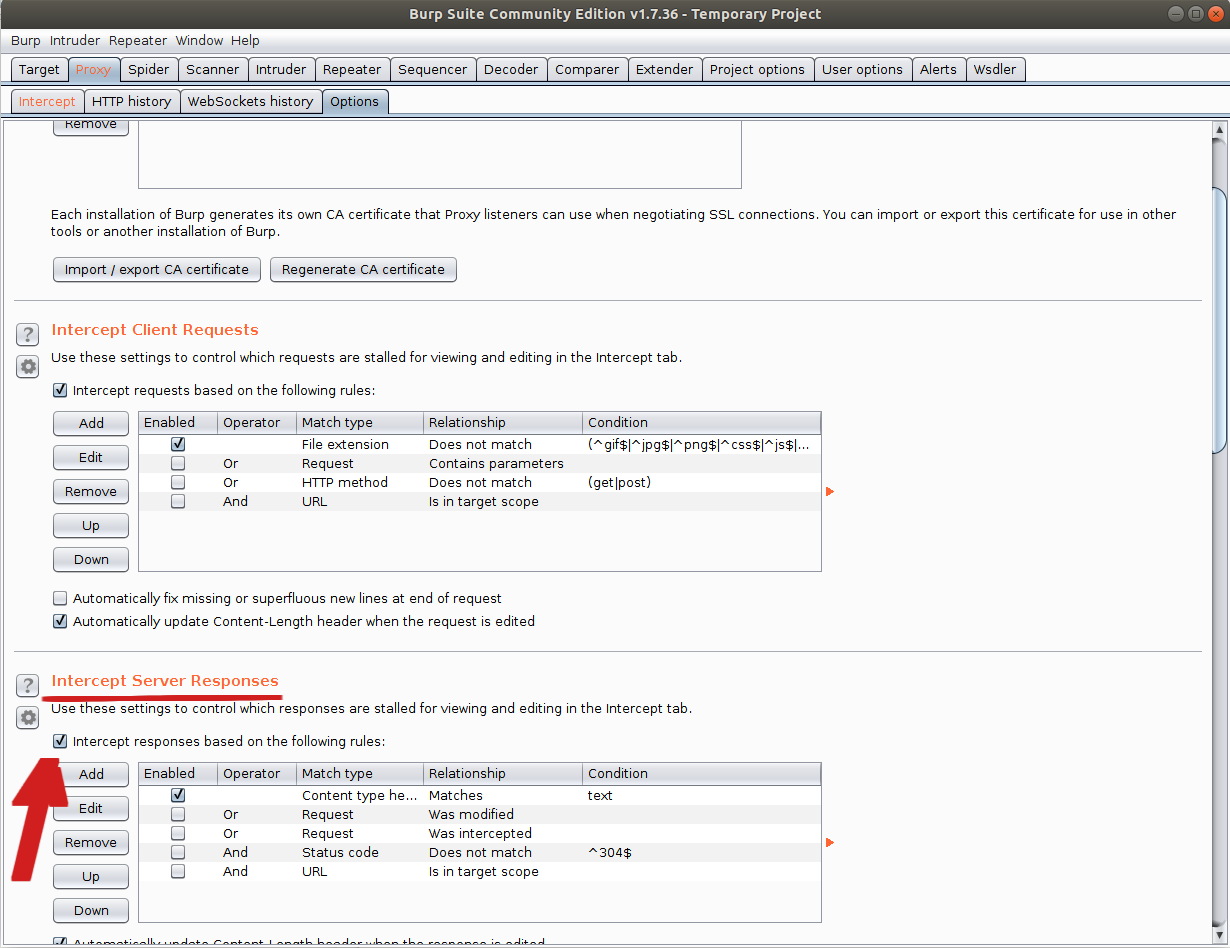The width and height of the screenshot is (1230, 948).
Task: Click the Match type header in server responses table
Action: [360, 774]
